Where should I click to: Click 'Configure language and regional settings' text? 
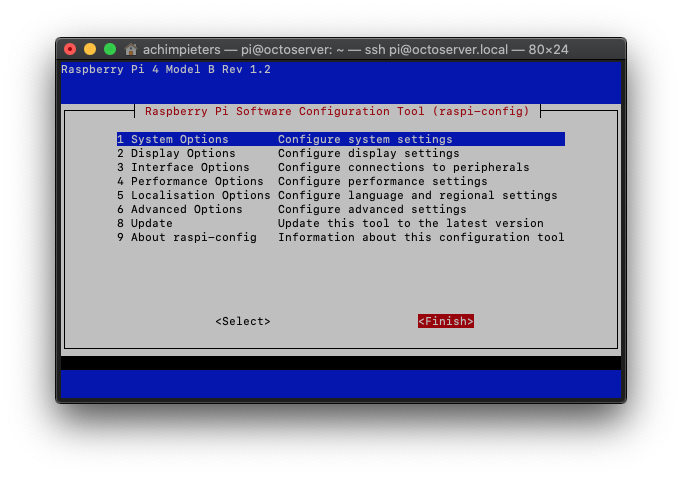418,195
